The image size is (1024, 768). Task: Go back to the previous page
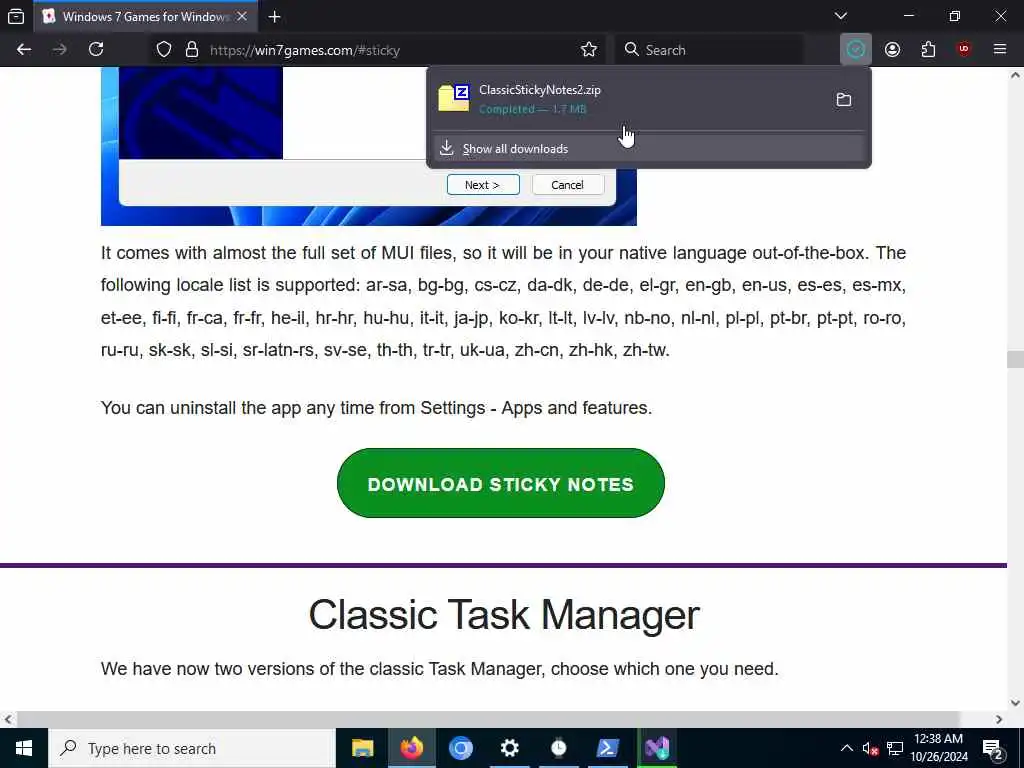(24, 50)
